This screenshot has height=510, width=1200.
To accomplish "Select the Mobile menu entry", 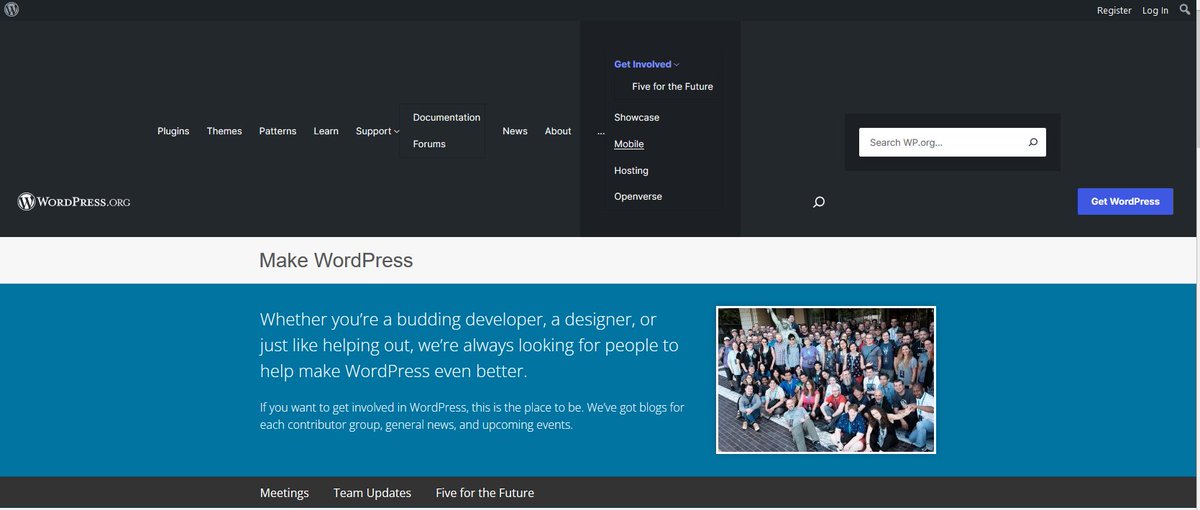I will tap(629, 144).
